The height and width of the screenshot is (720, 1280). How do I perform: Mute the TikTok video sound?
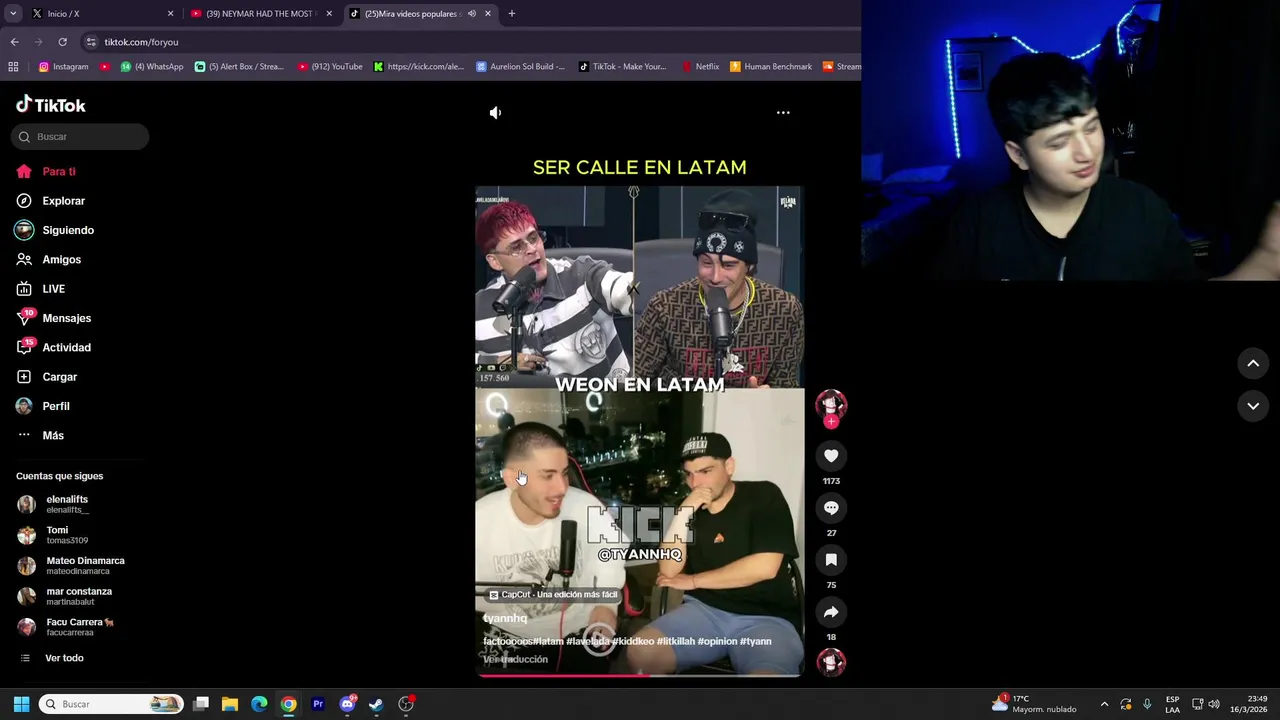tap(495, 113)
